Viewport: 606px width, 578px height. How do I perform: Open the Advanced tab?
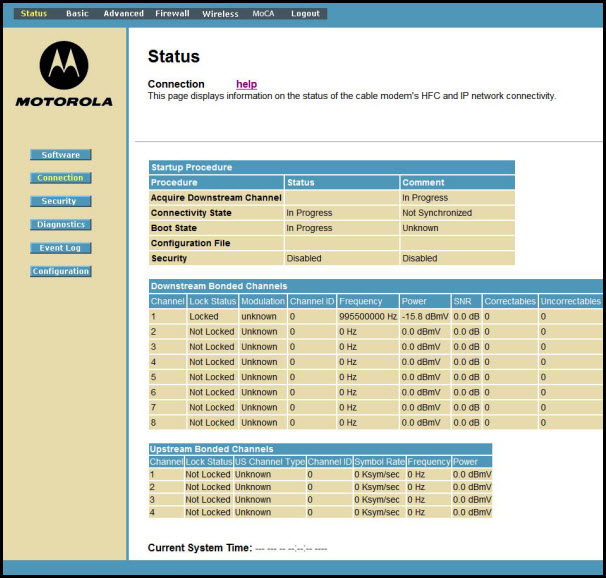pyautogui.click(x=124, y=14)
